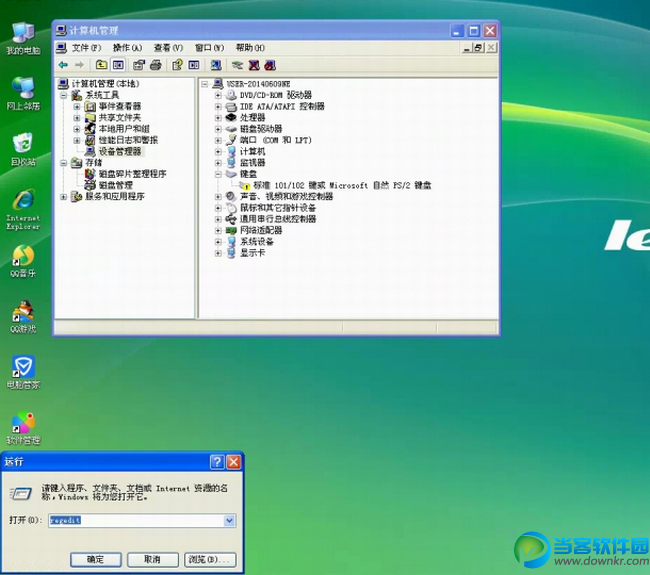Collapse 键盘 device node
The image size is (650, 575).
(218, 174)
